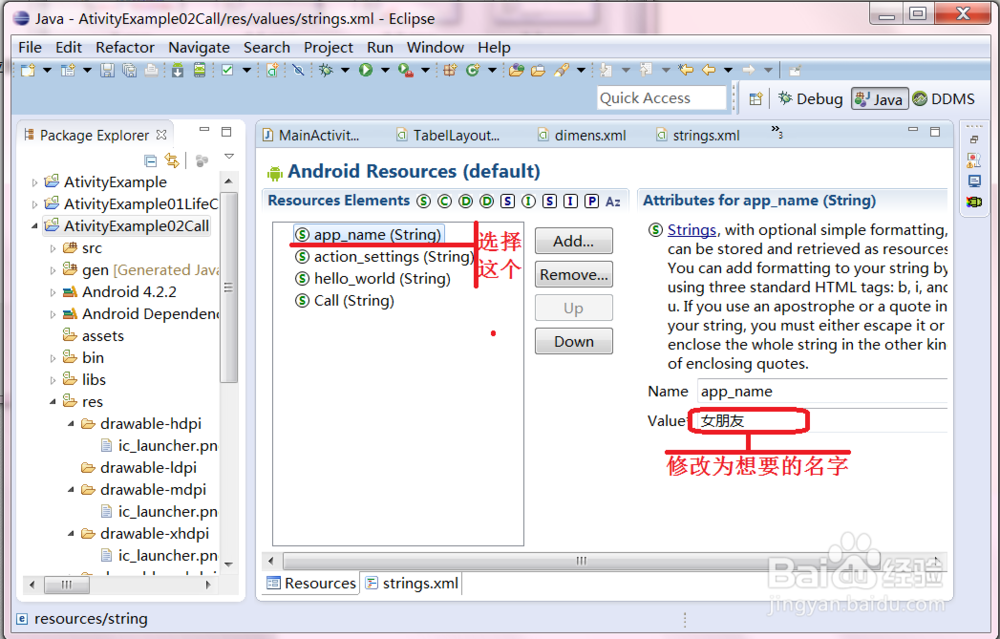Image resolution: width=1000 pixels, height=639 pixels.
Task: Click the Package Explorer vertical scrollbar
Action: coord(228,287)
